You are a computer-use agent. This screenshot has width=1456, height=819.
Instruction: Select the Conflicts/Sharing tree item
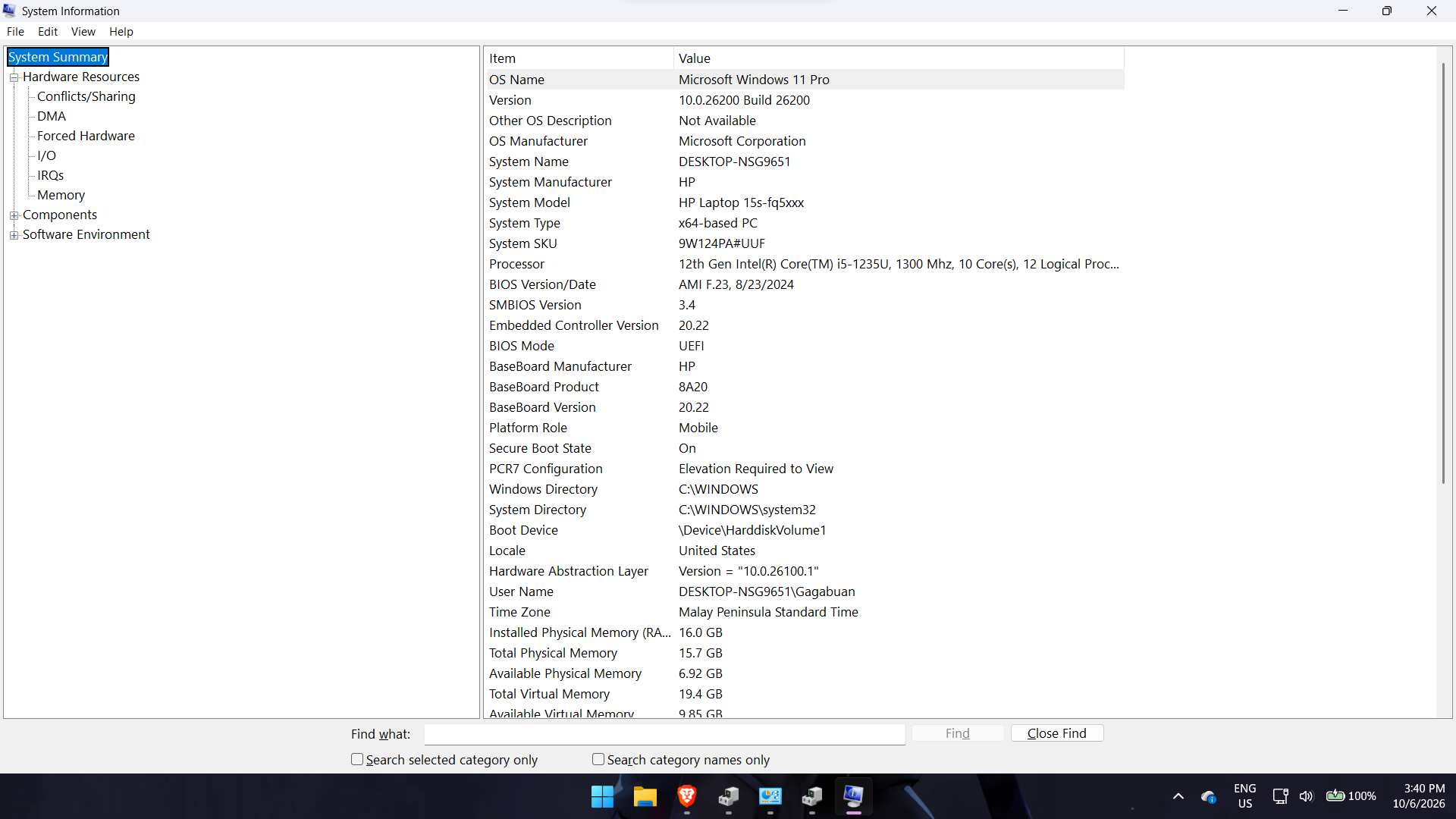click(x=86, y=96)
